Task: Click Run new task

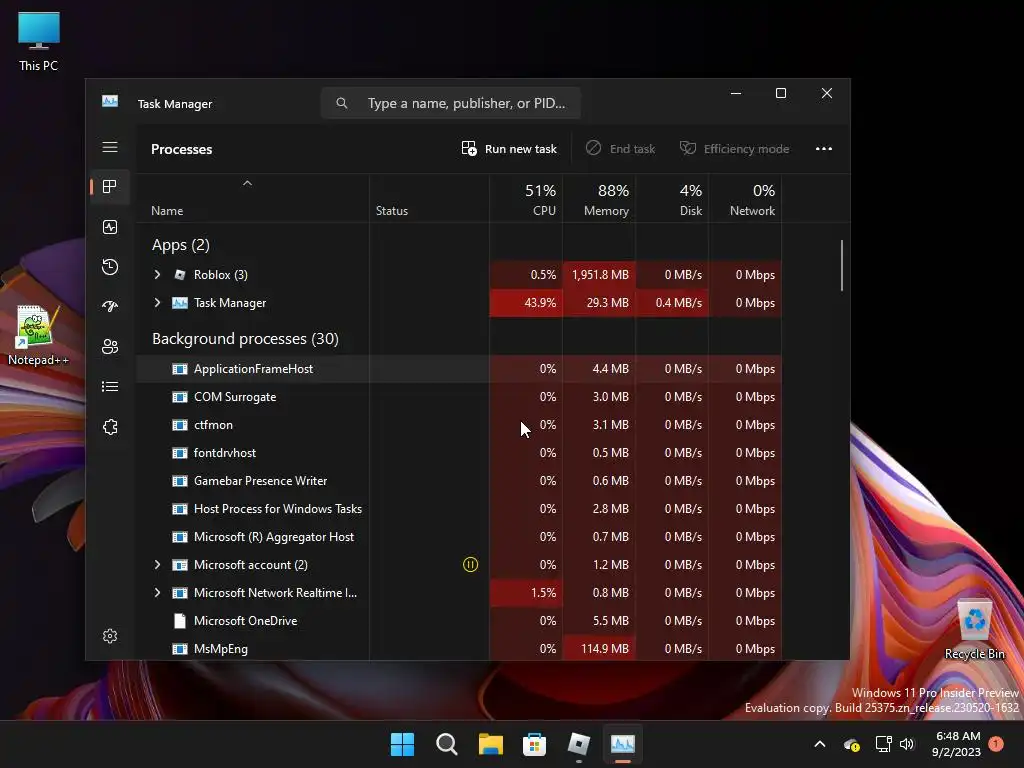Action: pyautogui.click(x=509, y=149)
